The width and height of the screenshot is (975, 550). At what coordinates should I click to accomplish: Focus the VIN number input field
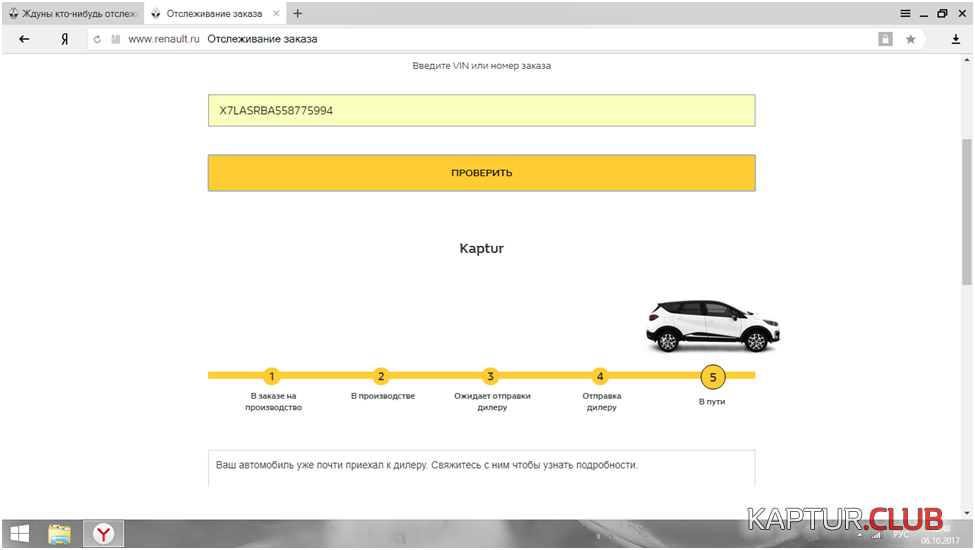tap(482, 111)
